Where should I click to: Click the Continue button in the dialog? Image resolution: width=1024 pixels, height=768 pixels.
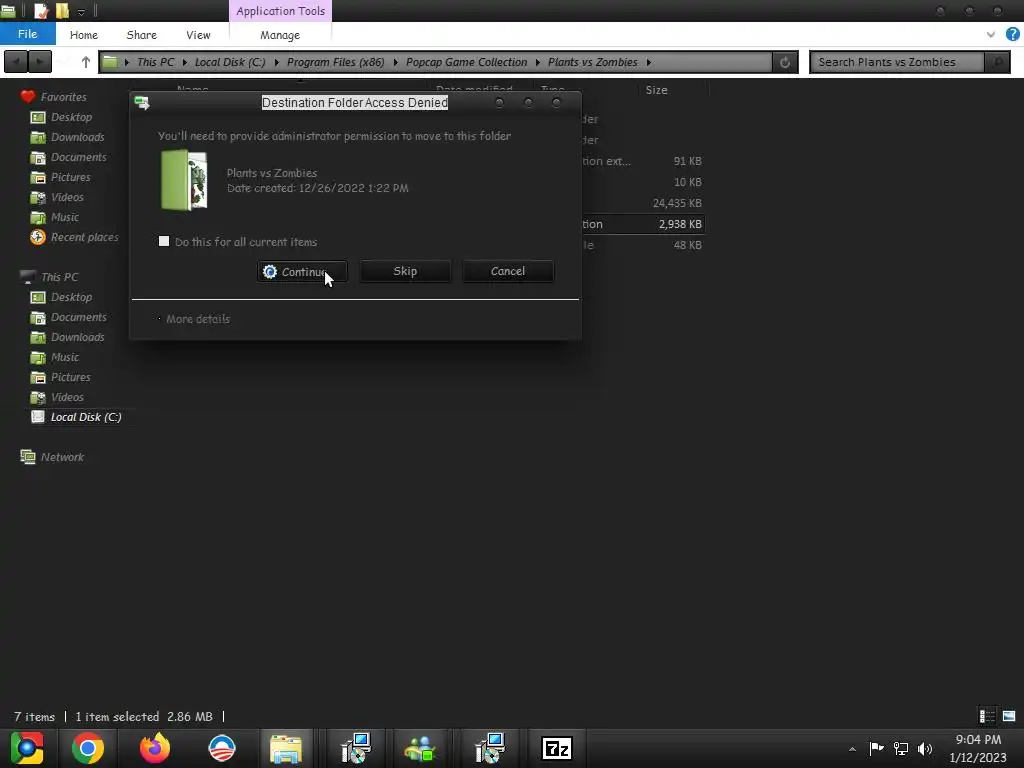(302, 272)
